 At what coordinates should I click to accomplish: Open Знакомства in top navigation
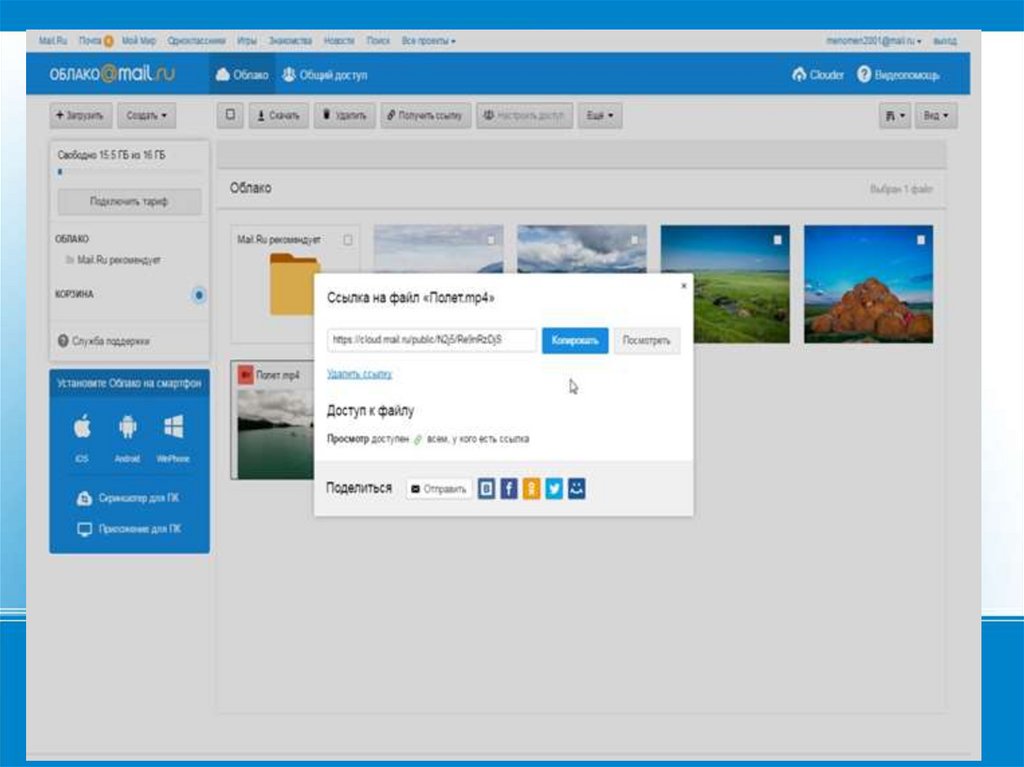pyautogui.click(x=290, y=41)
